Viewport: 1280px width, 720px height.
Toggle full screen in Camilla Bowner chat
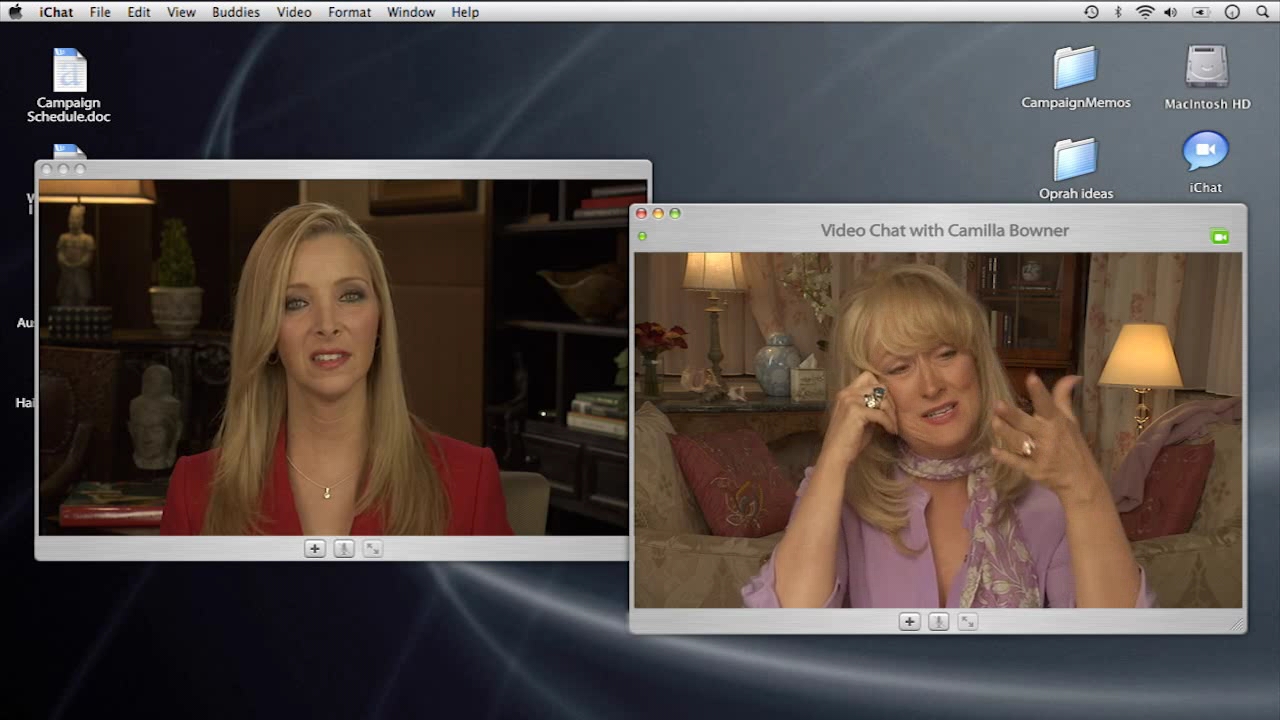[x=967, y=621]
